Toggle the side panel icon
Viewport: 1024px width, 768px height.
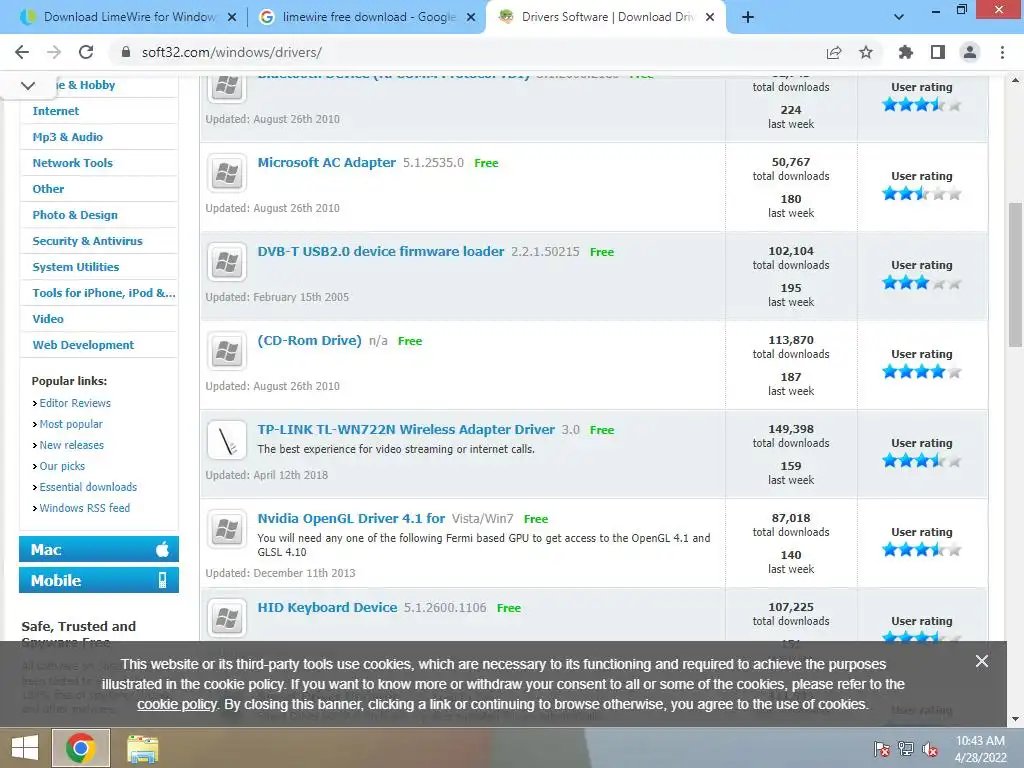[938, 52]
